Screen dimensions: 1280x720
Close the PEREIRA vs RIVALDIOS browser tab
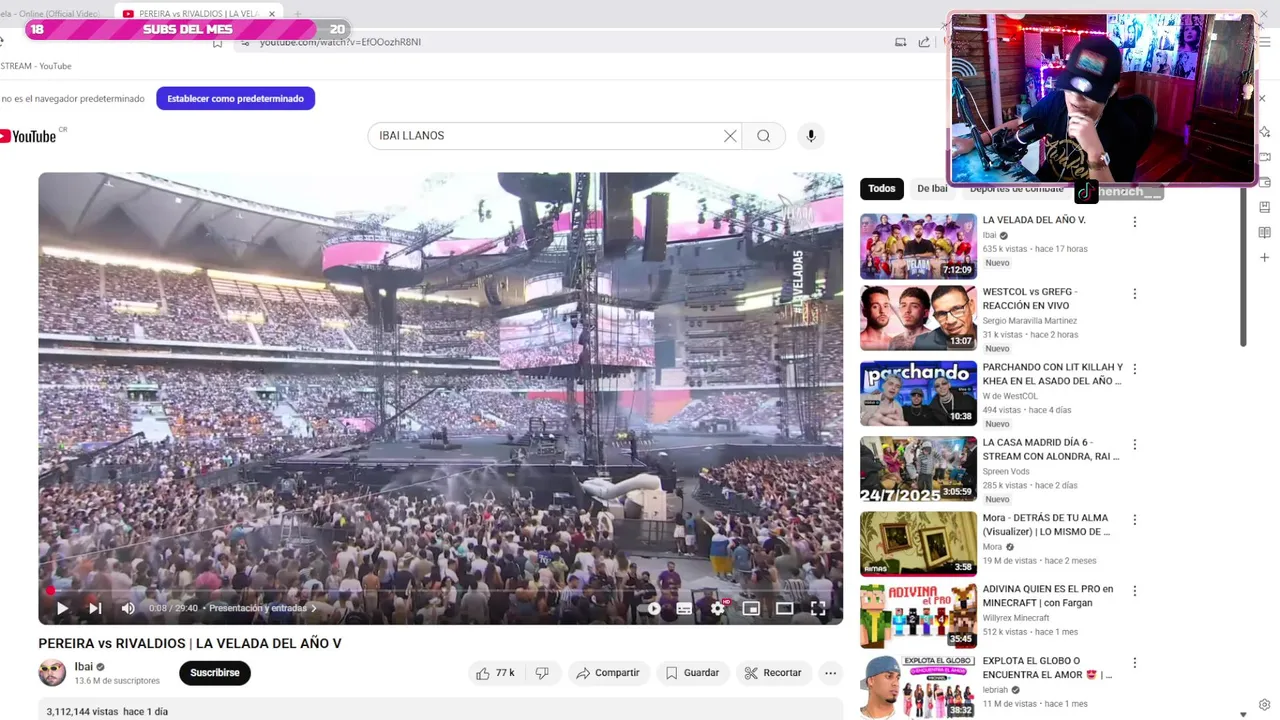pos(272,14)
